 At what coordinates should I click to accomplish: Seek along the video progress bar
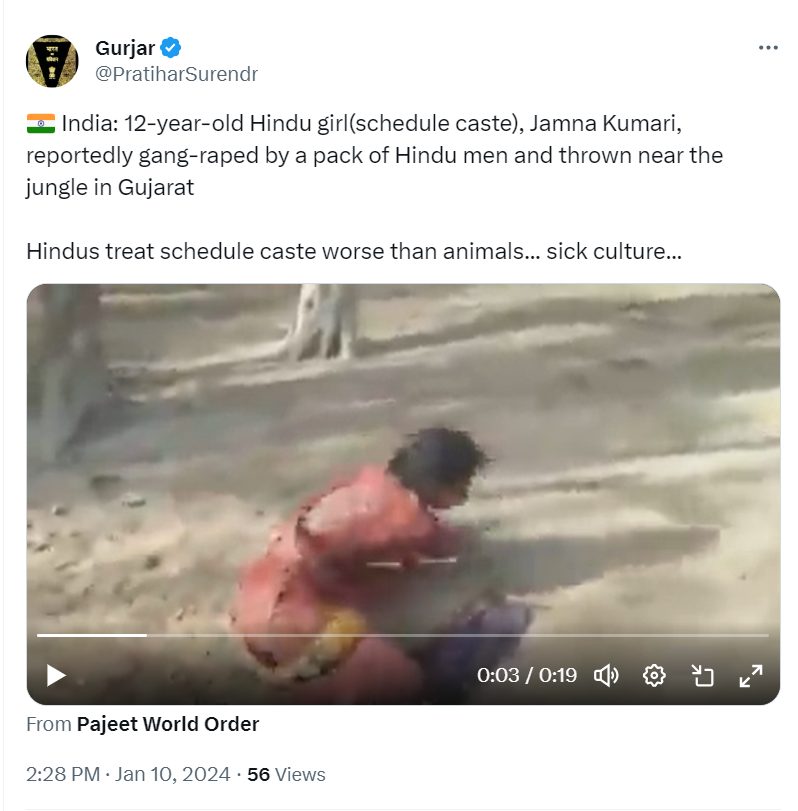point(402,635)
